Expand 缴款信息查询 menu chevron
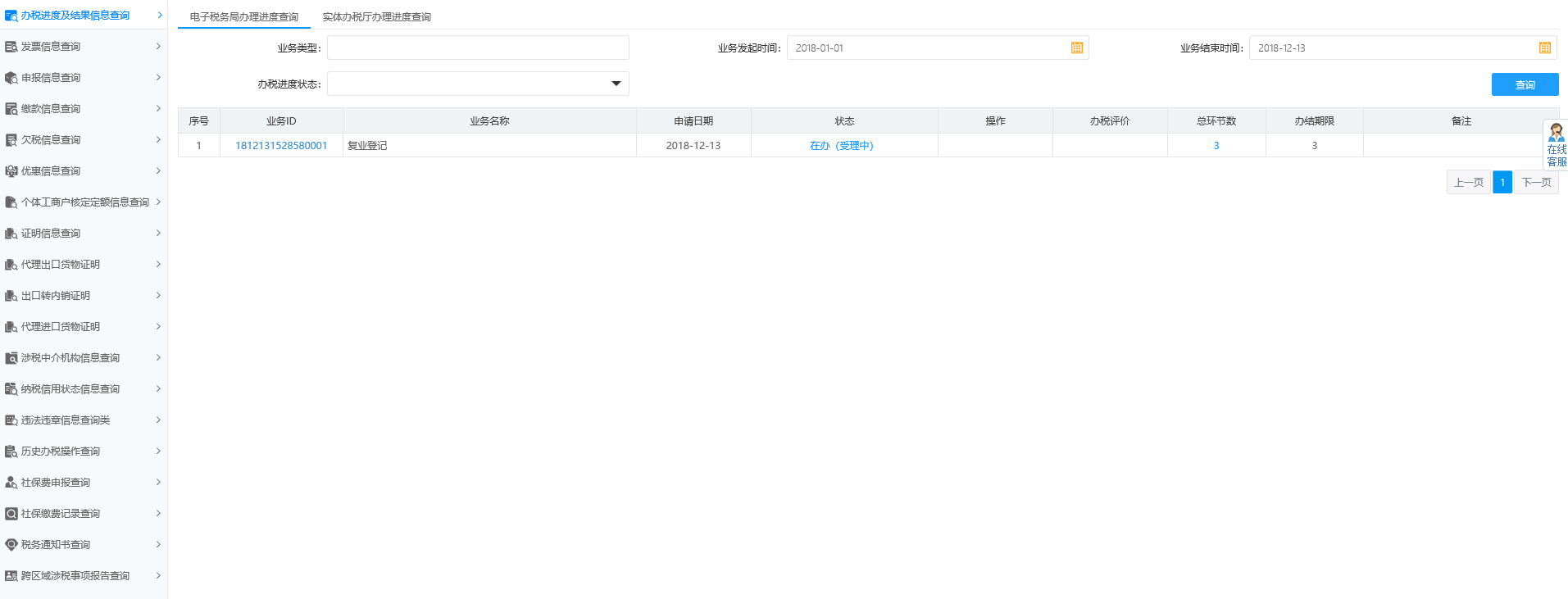Viewport: 1568px width, 599px height. tap(158, 109)
